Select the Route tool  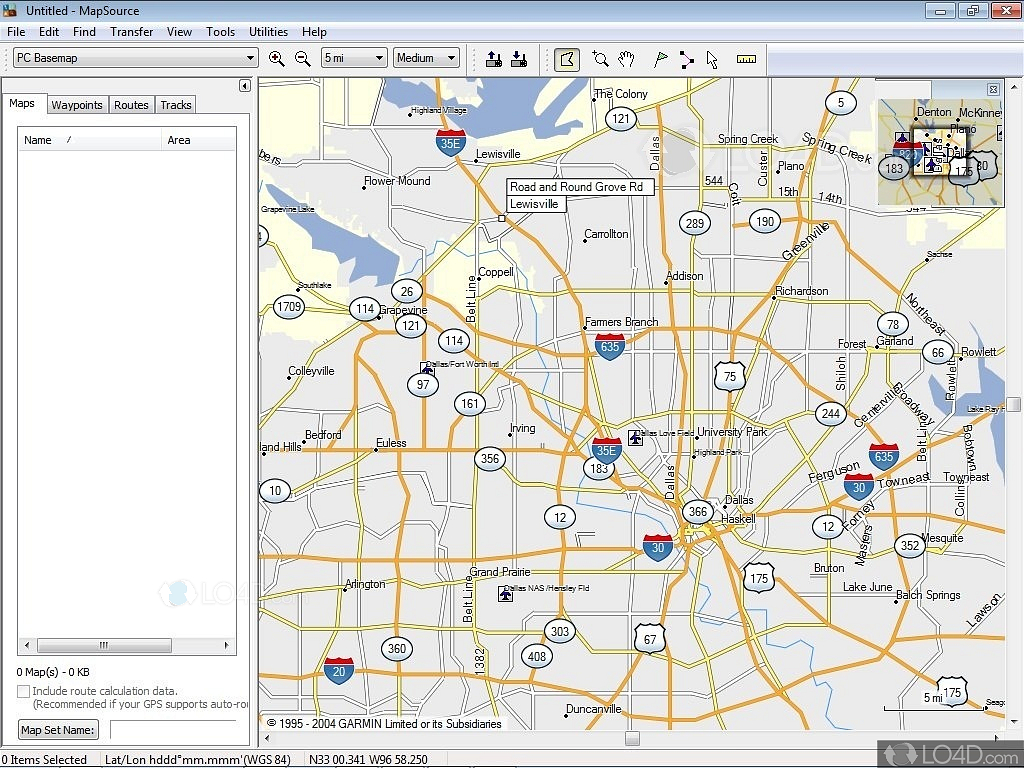(687, 59)
